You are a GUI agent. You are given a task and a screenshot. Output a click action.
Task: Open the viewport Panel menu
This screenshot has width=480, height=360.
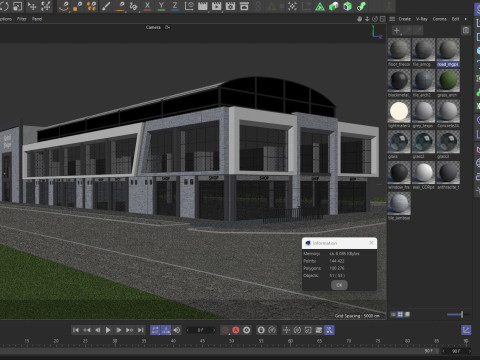click(x=37, y=19)
